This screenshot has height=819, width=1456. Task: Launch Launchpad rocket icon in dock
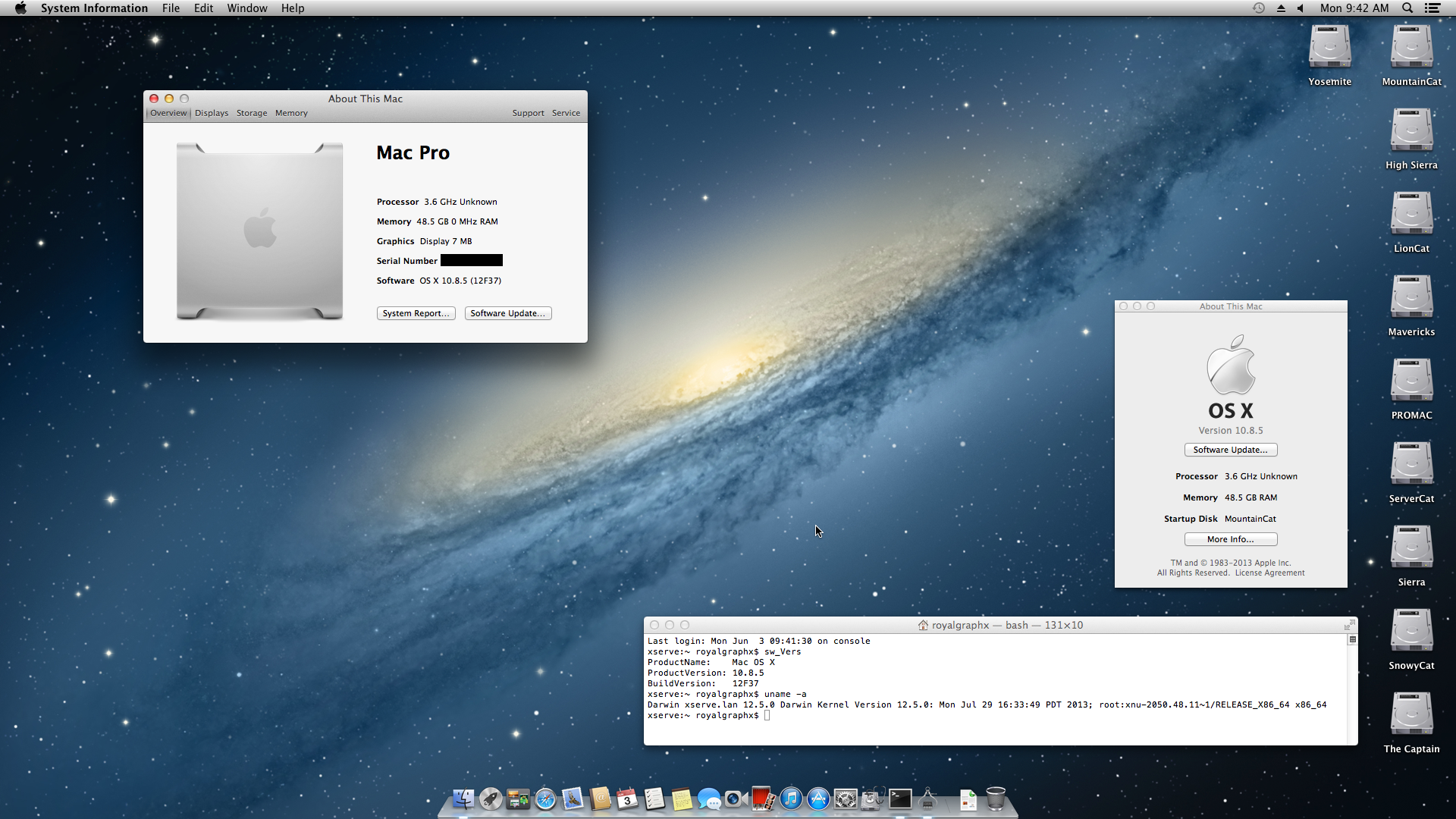click(x=491, y=799)
